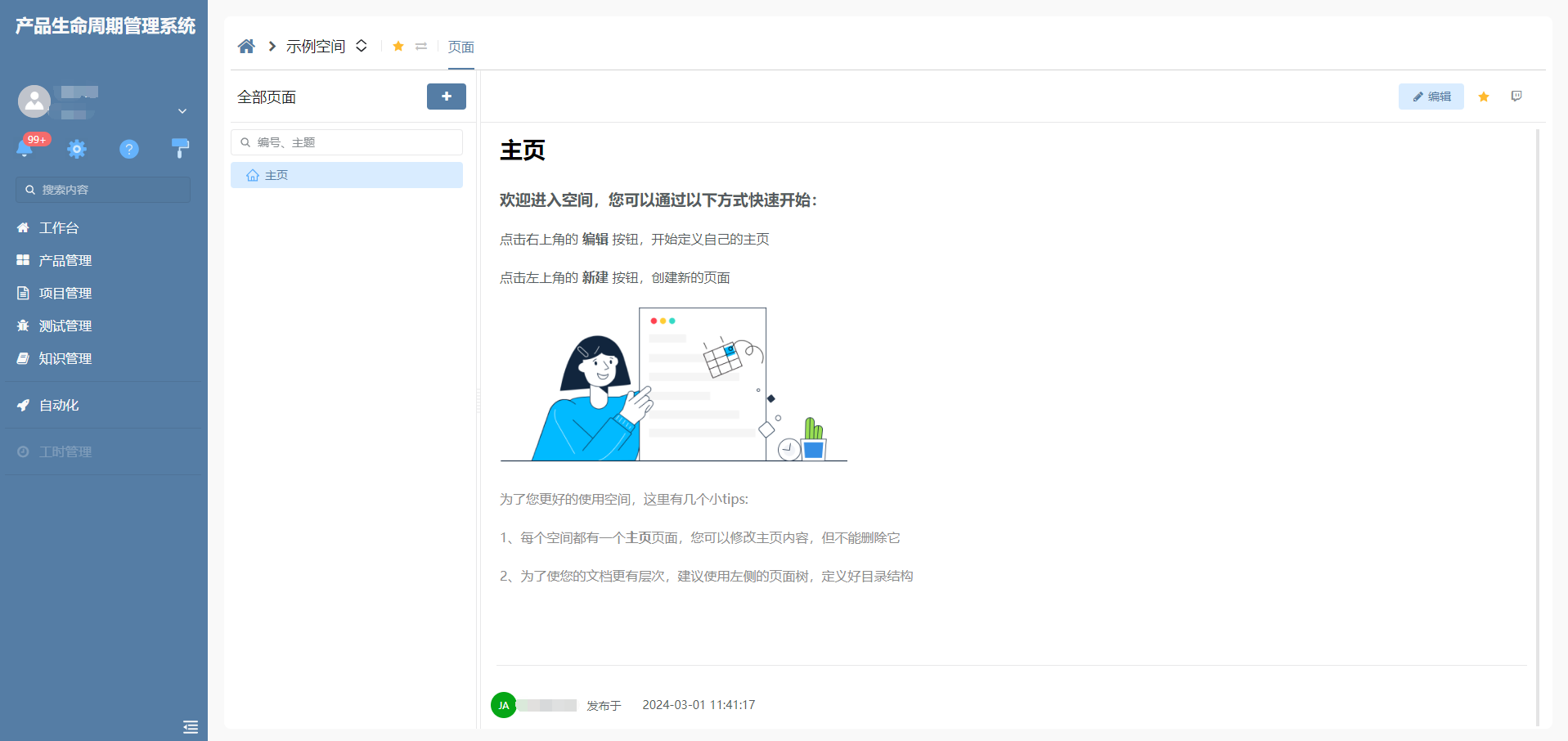Screen dimensions: 1568x741
Task: Unfavorite the page via the top-right star
Action: pos(1483,97)
